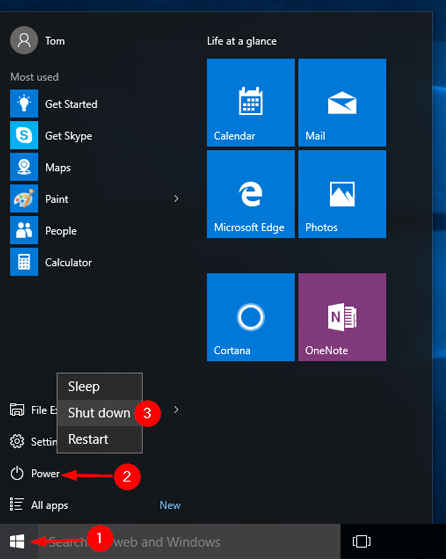Open the Mail tile
Viewport: 446px width, 560px height.
tap(342, 102)
